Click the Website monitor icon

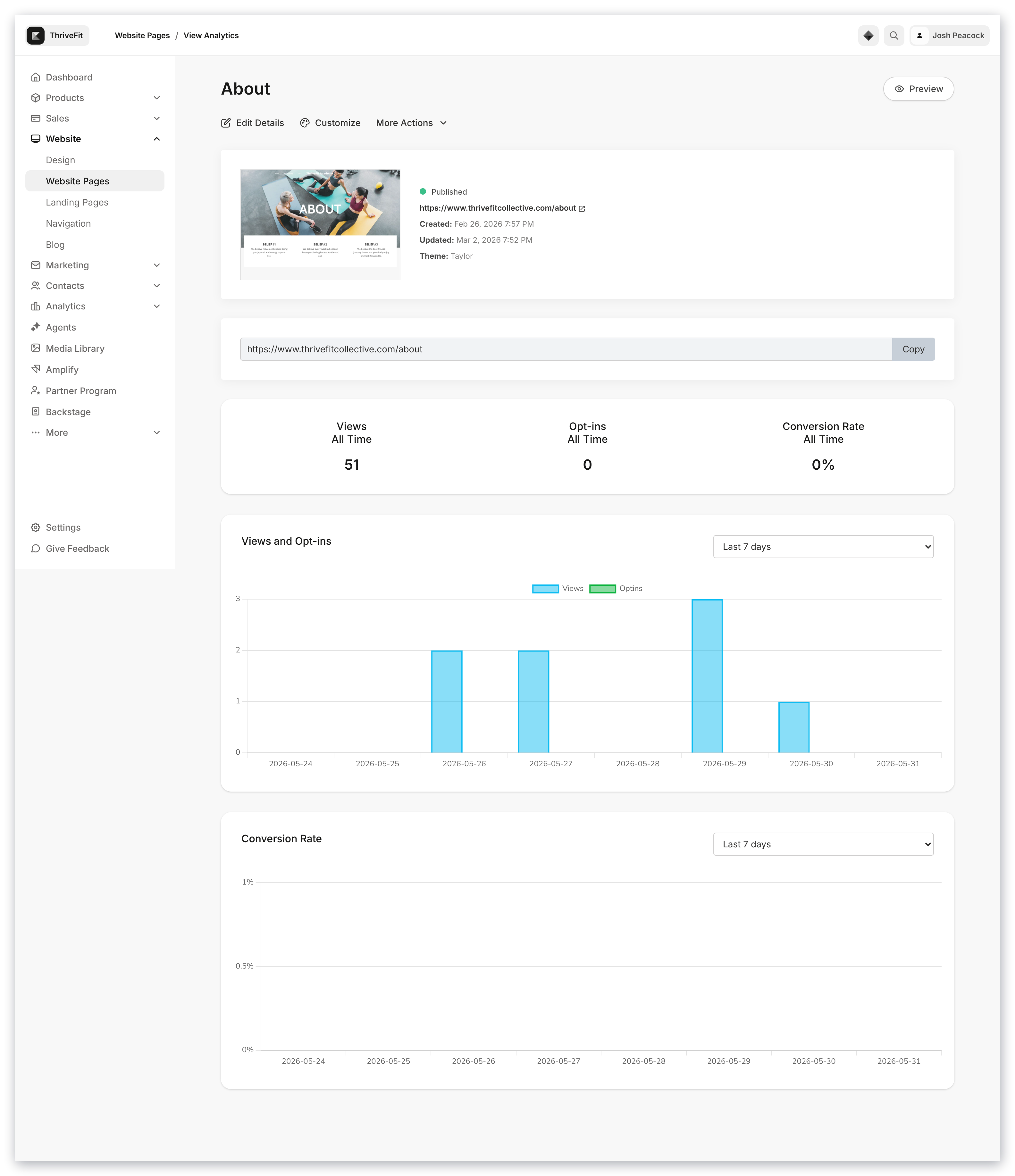(35, 139)
